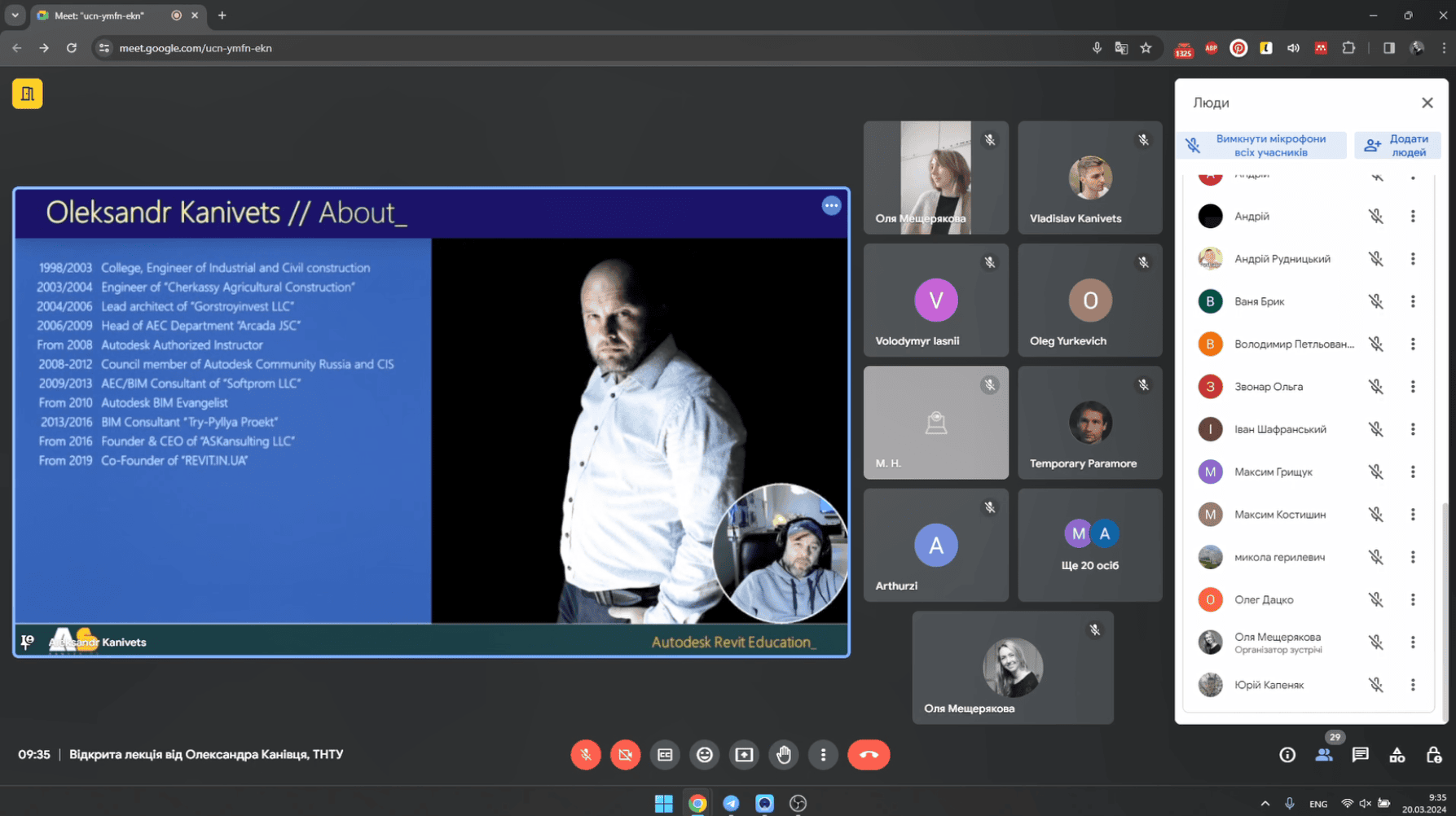Open the Pinterest extension icon

click(x=1238, y=48)
